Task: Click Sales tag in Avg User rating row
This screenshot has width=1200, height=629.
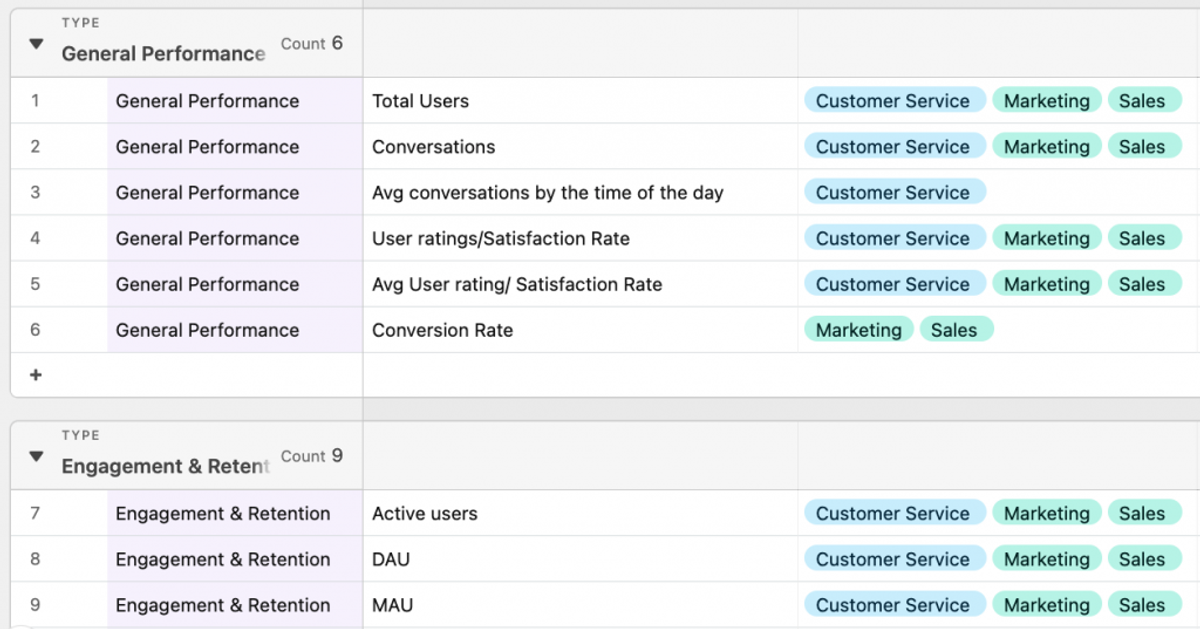Action: [1144, 285]
